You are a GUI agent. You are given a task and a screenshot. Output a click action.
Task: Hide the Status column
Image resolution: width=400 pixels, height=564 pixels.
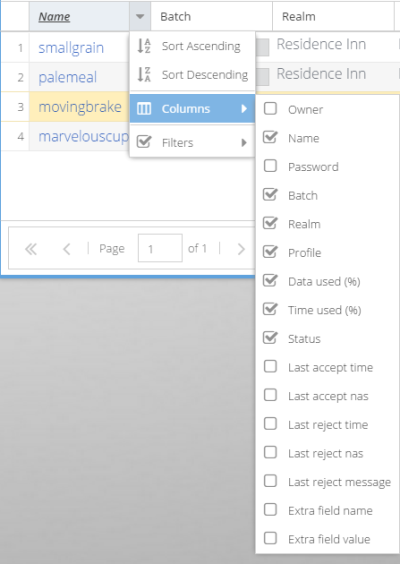point(270,338)
